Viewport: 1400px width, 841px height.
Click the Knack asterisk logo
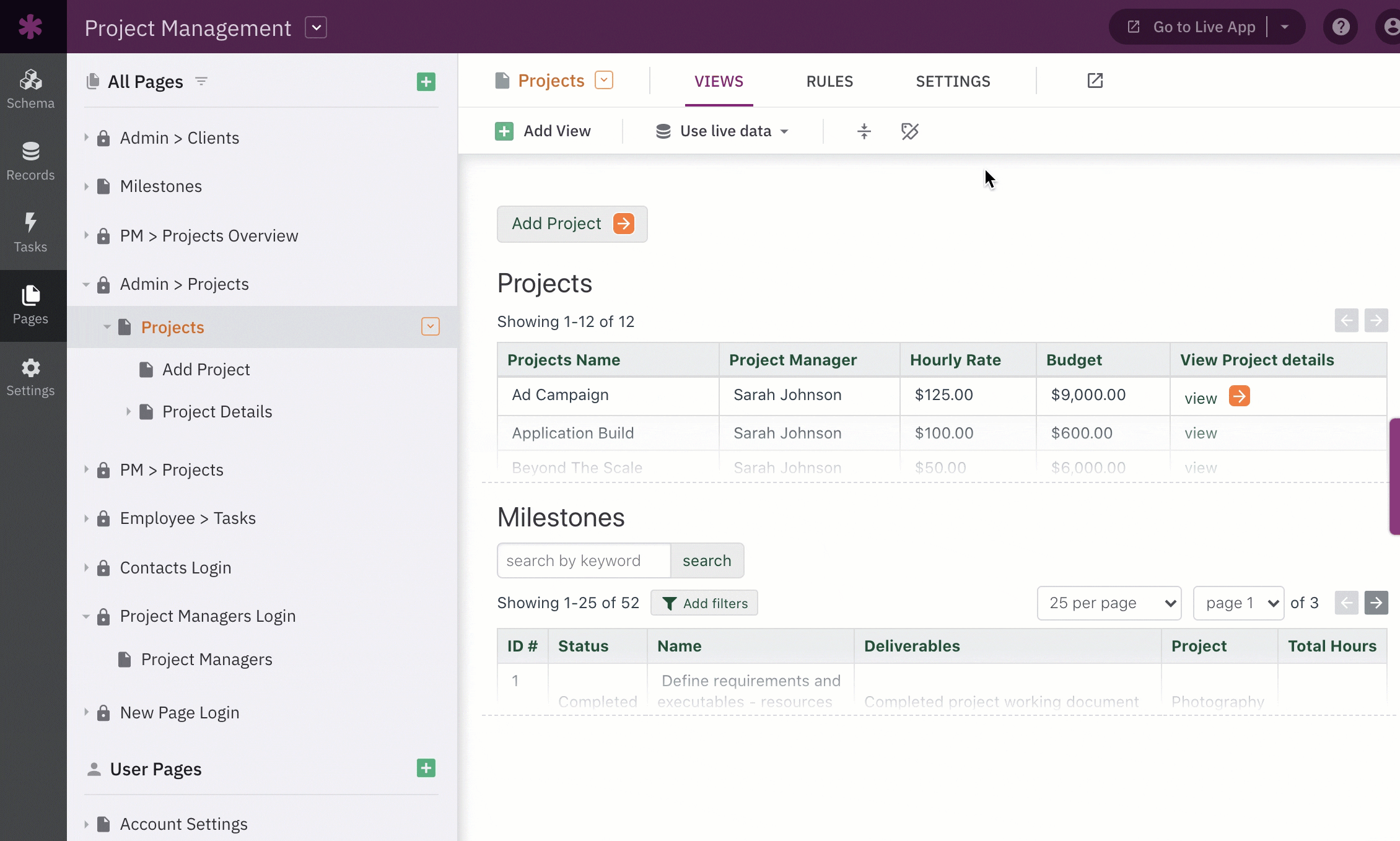coord(30,27)
